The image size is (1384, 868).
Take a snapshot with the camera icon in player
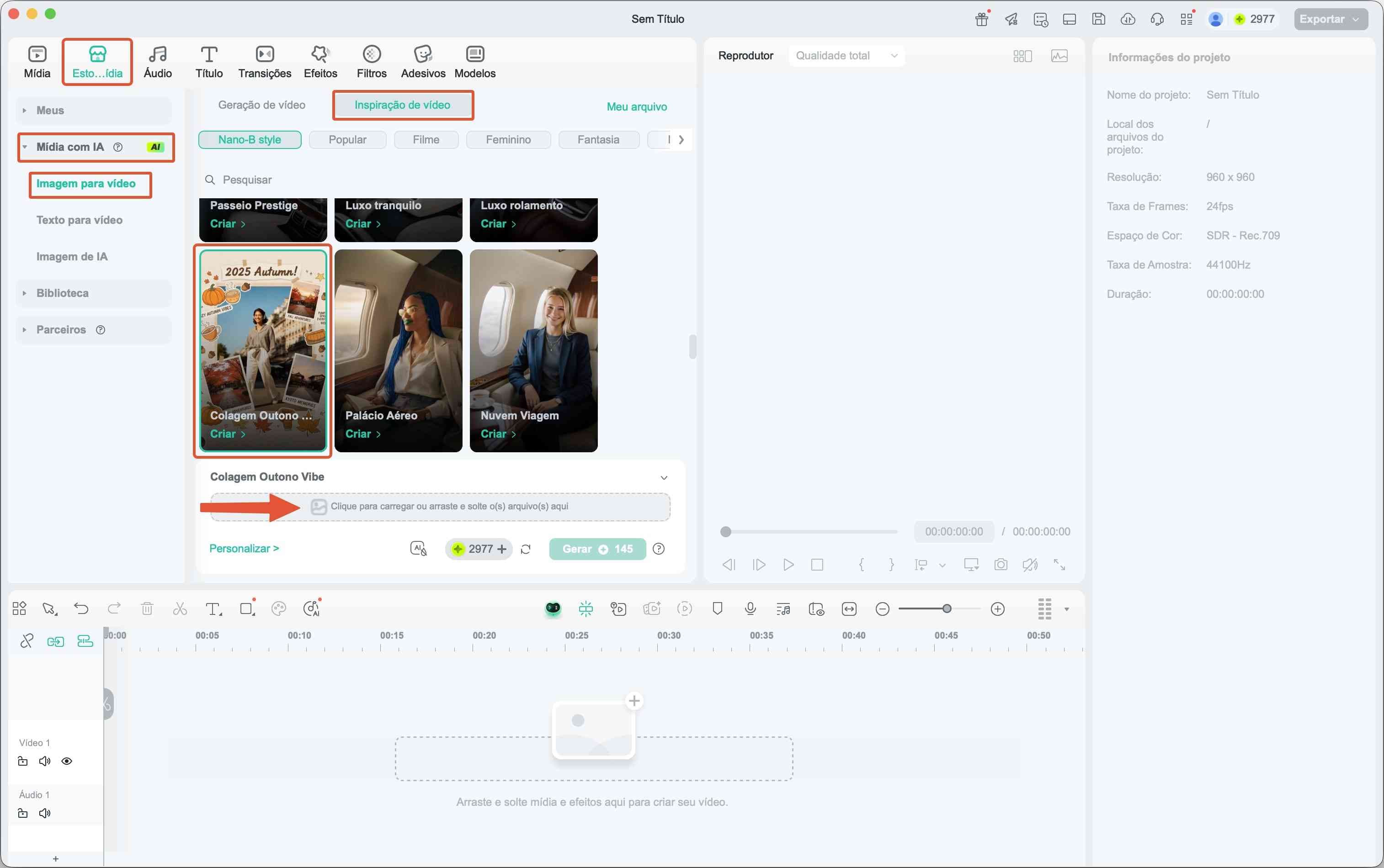1001,564
